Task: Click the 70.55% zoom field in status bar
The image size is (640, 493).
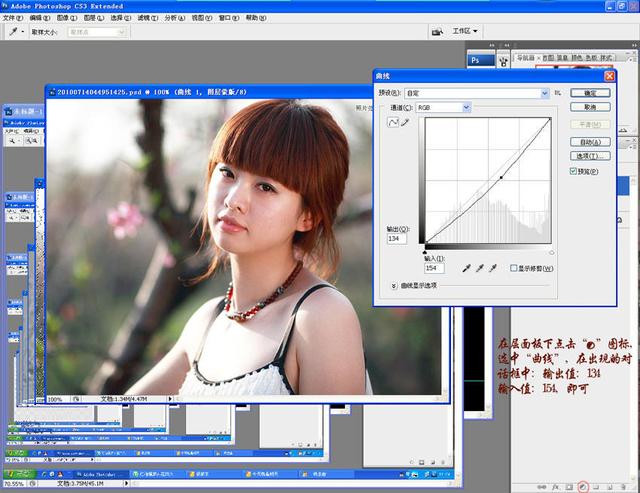Action: point(13,484)
